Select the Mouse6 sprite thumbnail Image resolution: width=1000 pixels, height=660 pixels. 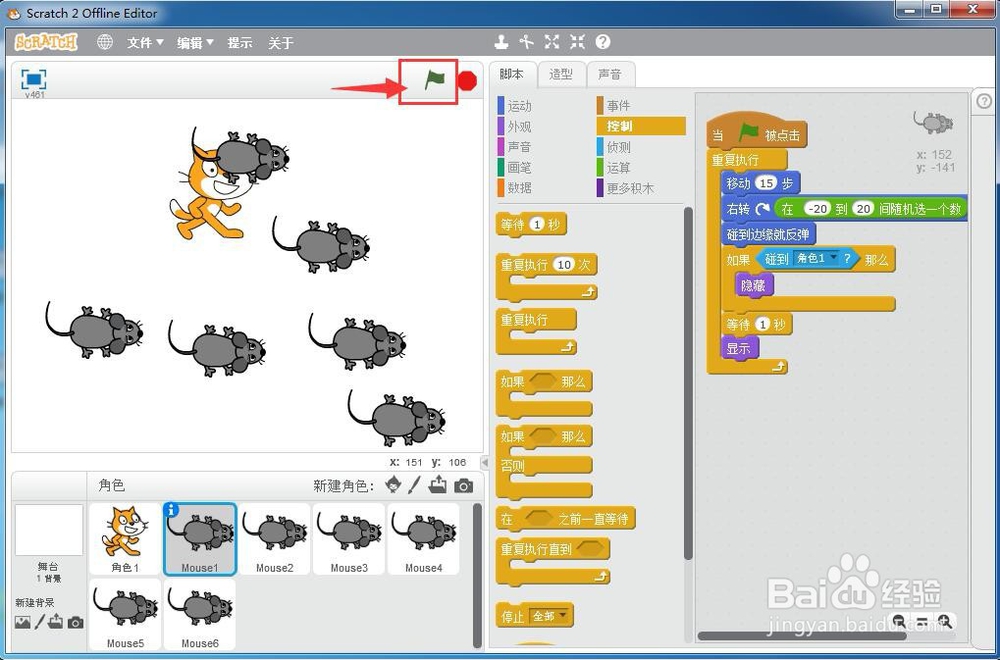(x=200, y=614)
